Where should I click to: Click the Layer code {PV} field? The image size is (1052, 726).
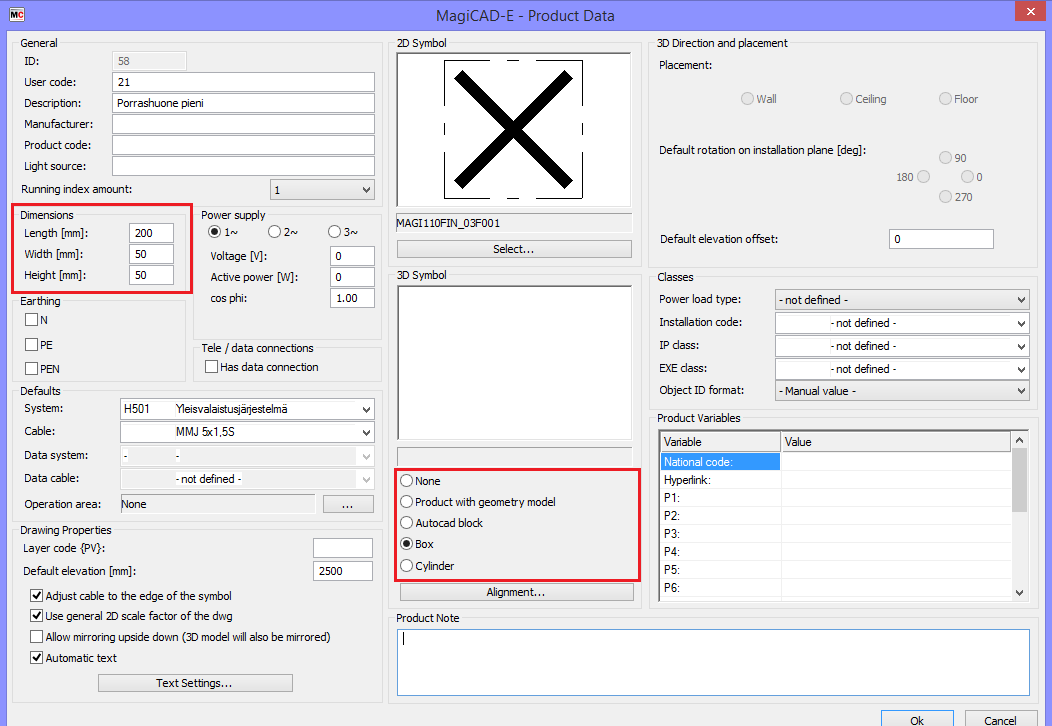coord(343,548)
